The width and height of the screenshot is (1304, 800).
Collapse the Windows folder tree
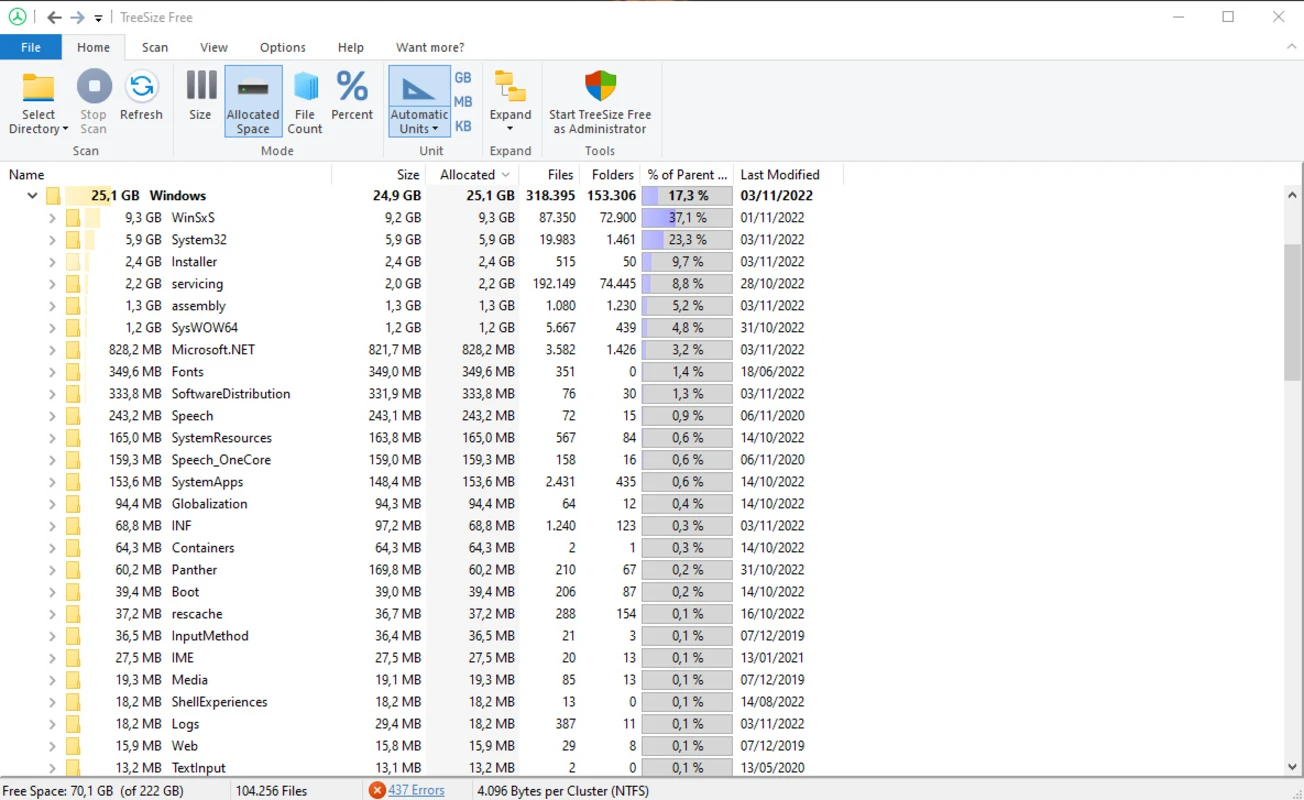[x=32, y=195]
